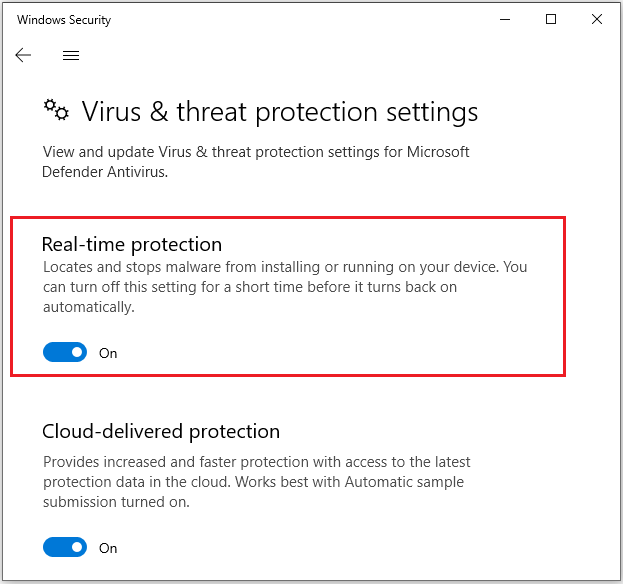Open the hamburger navigation menu
The width and height of the screenshot is (623, 584).
click(x=71, y=56)
